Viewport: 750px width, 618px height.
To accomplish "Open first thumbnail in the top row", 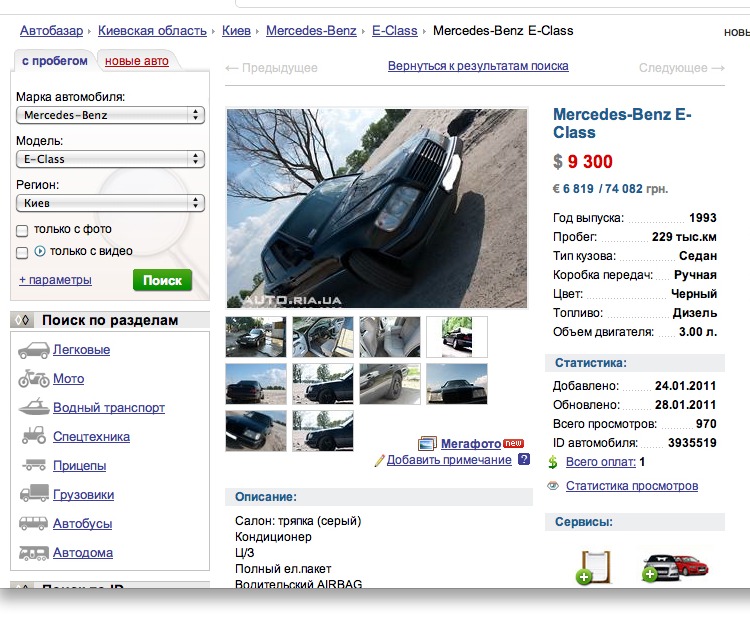I will [256, 337].
